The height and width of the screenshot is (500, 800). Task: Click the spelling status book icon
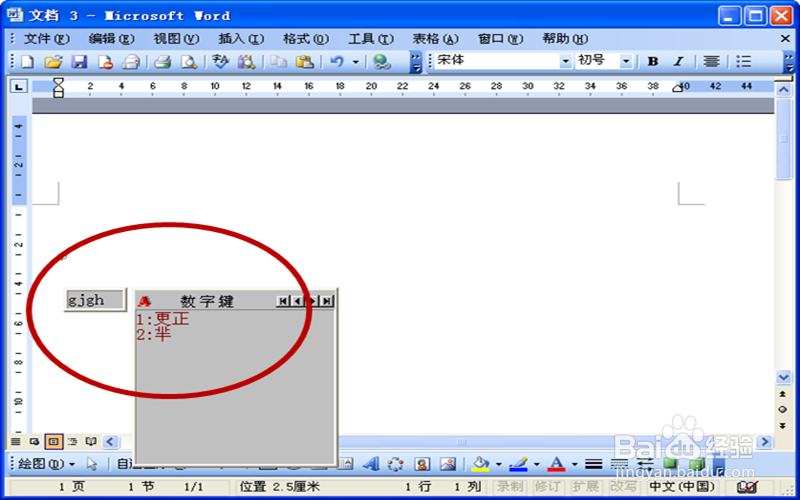[747, 487]
